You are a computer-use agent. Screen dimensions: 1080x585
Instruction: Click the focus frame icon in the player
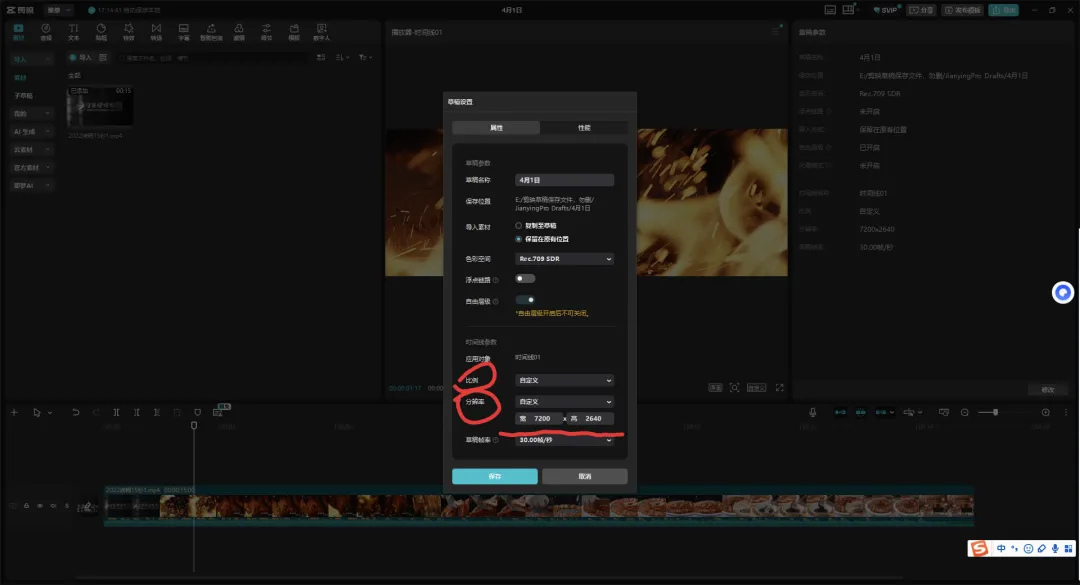[x=735, y=388]
